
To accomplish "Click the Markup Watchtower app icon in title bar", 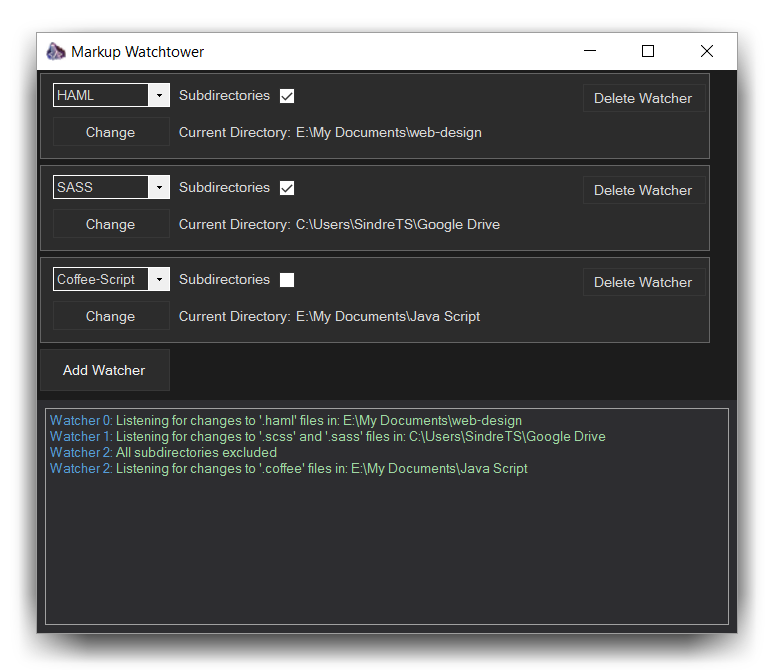I will pyautogui.click(x=56, y=51).
